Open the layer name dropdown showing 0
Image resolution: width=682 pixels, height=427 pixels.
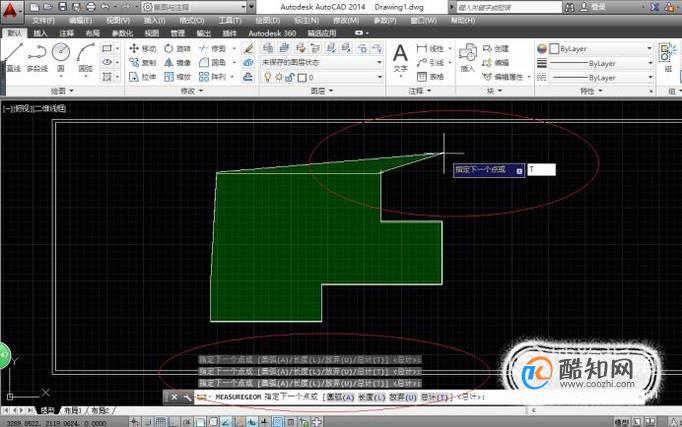(x=322, y=77)
